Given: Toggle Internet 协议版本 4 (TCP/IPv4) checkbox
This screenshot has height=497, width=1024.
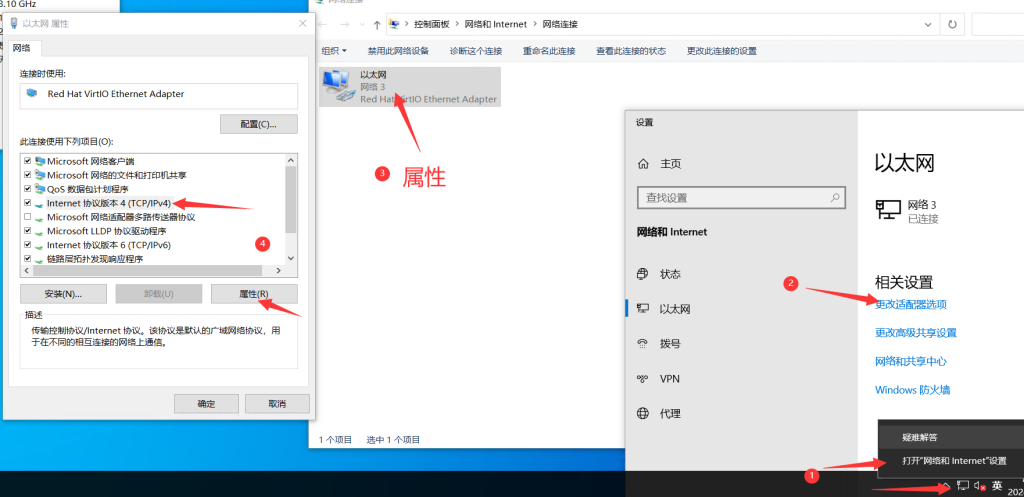Looking at the screenshot, I should click(27, 203).
